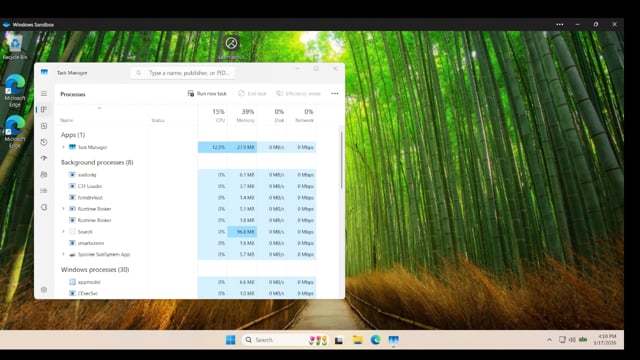This screenshot has height=360, width=640.
Task: Expand the Search process row
Action: coord(63,231)
